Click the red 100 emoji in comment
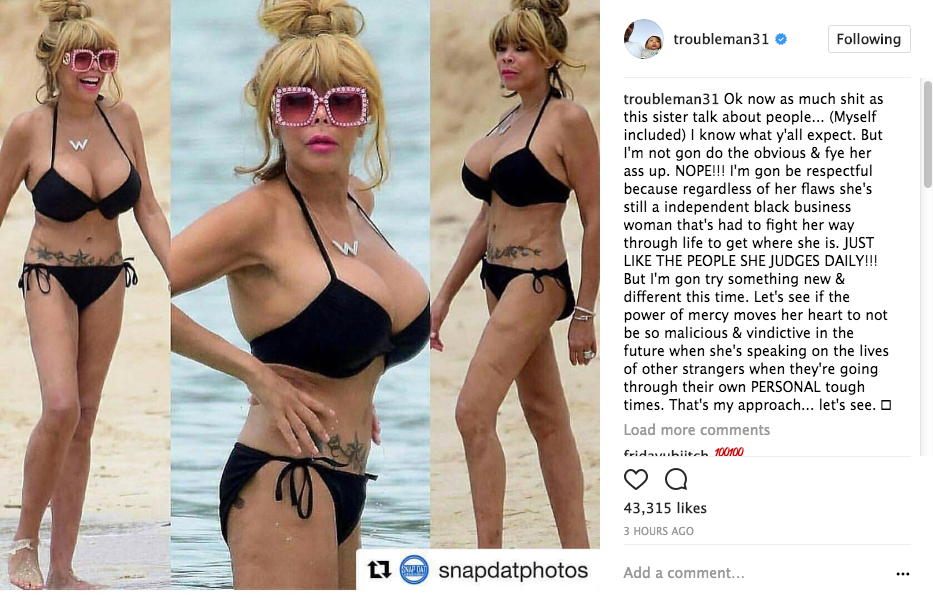 (x=729, y=452)
